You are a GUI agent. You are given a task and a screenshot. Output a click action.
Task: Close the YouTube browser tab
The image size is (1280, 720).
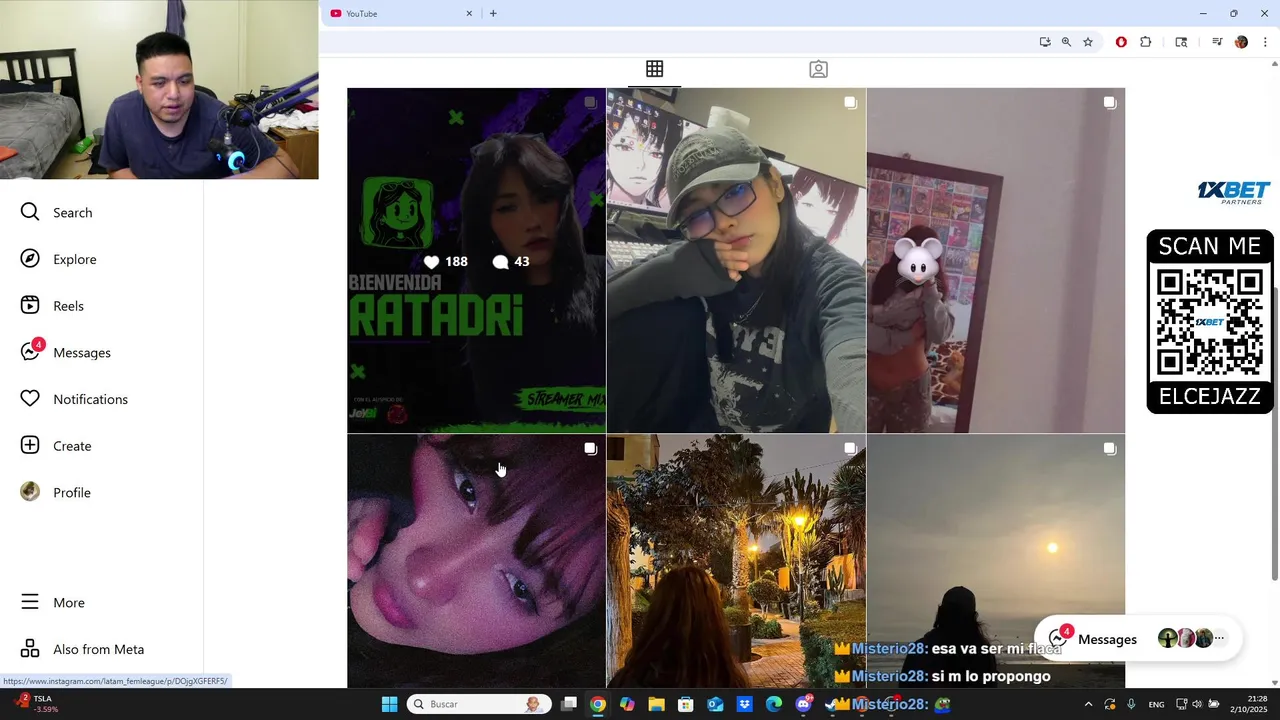click(x=469, y=14)
